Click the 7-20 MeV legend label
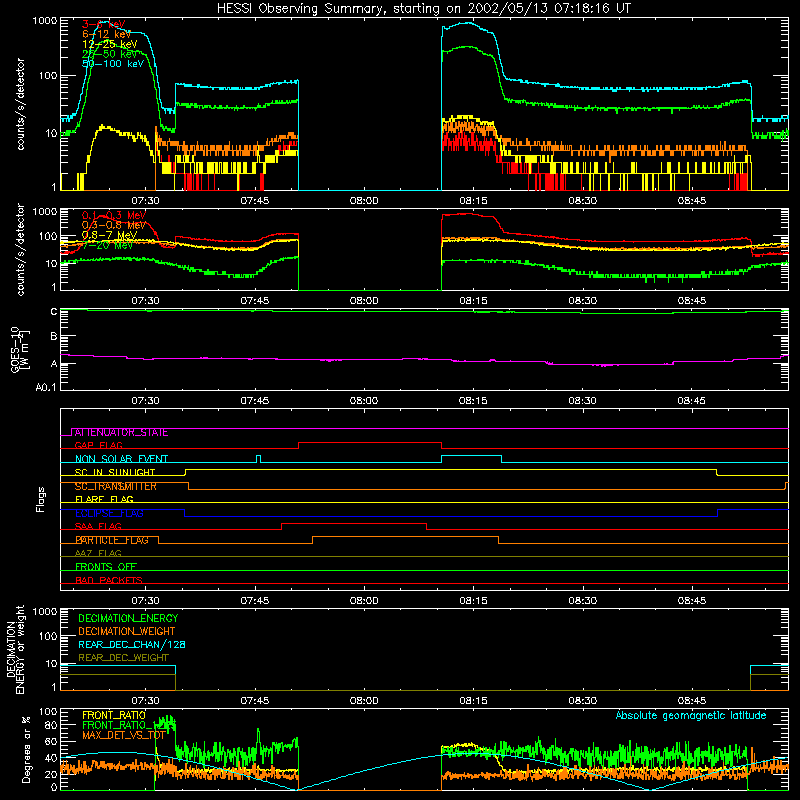800x800 pixels. pos(108,245)
